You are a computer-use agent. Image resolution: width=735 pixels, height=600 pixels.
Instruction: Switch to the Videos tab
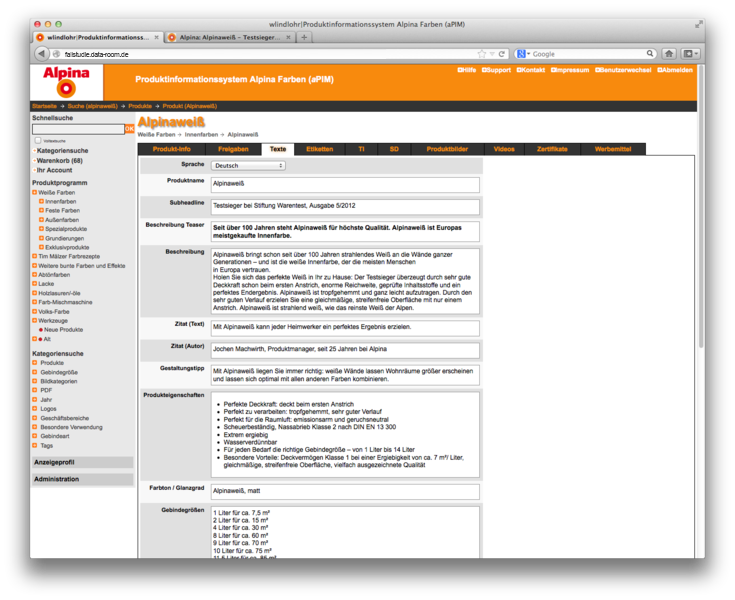click(x=504, y=149)
